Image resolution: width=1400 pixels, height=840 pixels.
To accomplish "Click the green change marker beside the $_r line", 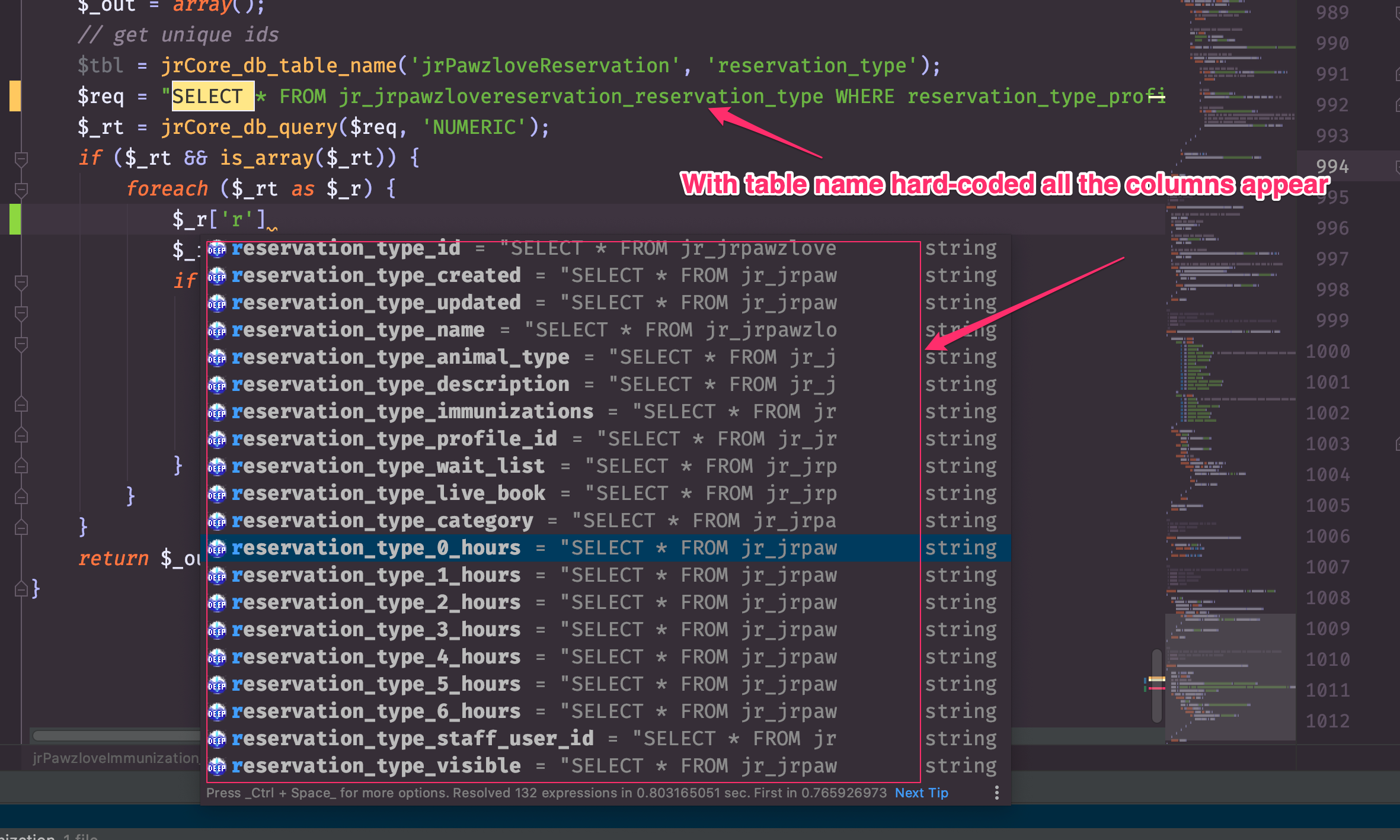I will click(x=15, y=219).
